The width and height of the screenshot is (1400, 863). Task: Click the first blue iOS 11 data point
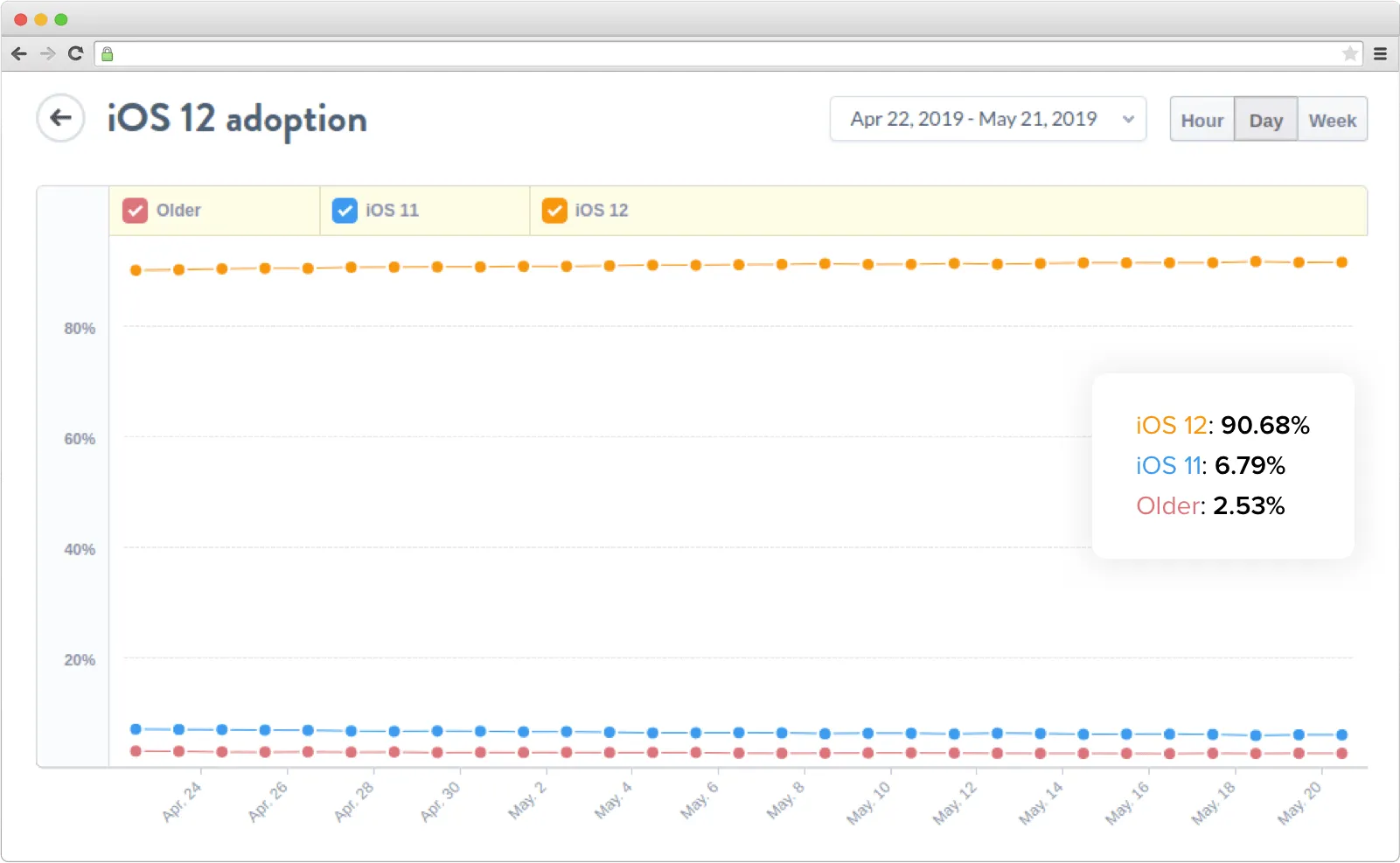(x=136, y=729)
